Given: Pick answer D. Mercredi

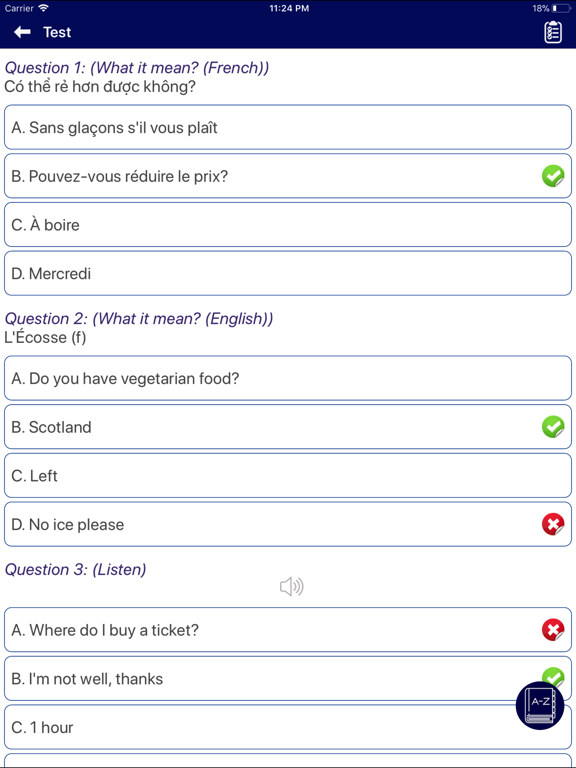Looking at the screenshot, I should pos(288,273).
